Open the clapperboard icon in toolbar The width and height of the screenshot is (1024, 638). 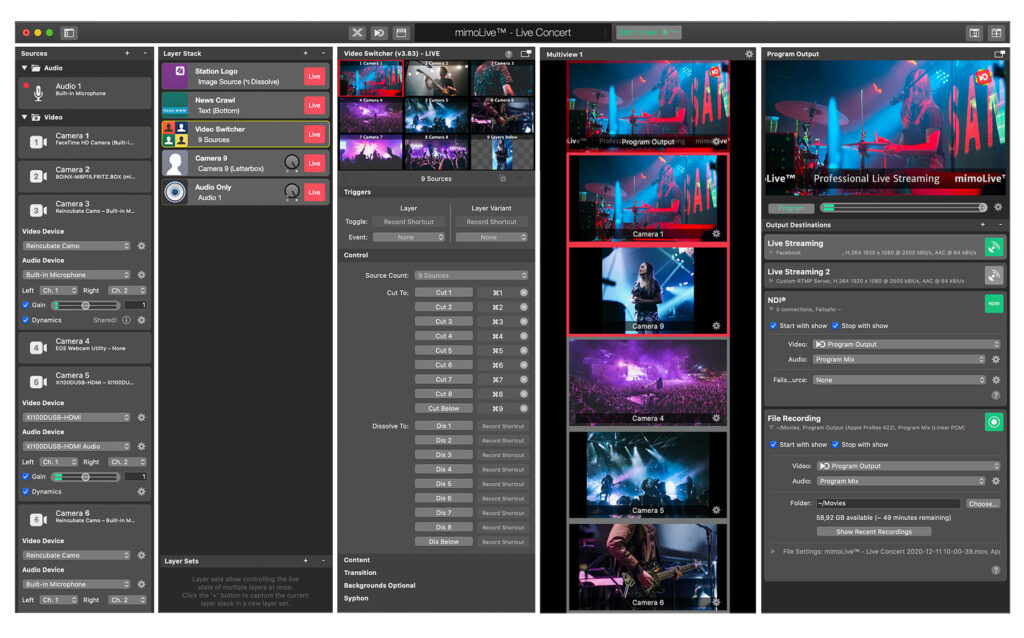pos(401,33)
